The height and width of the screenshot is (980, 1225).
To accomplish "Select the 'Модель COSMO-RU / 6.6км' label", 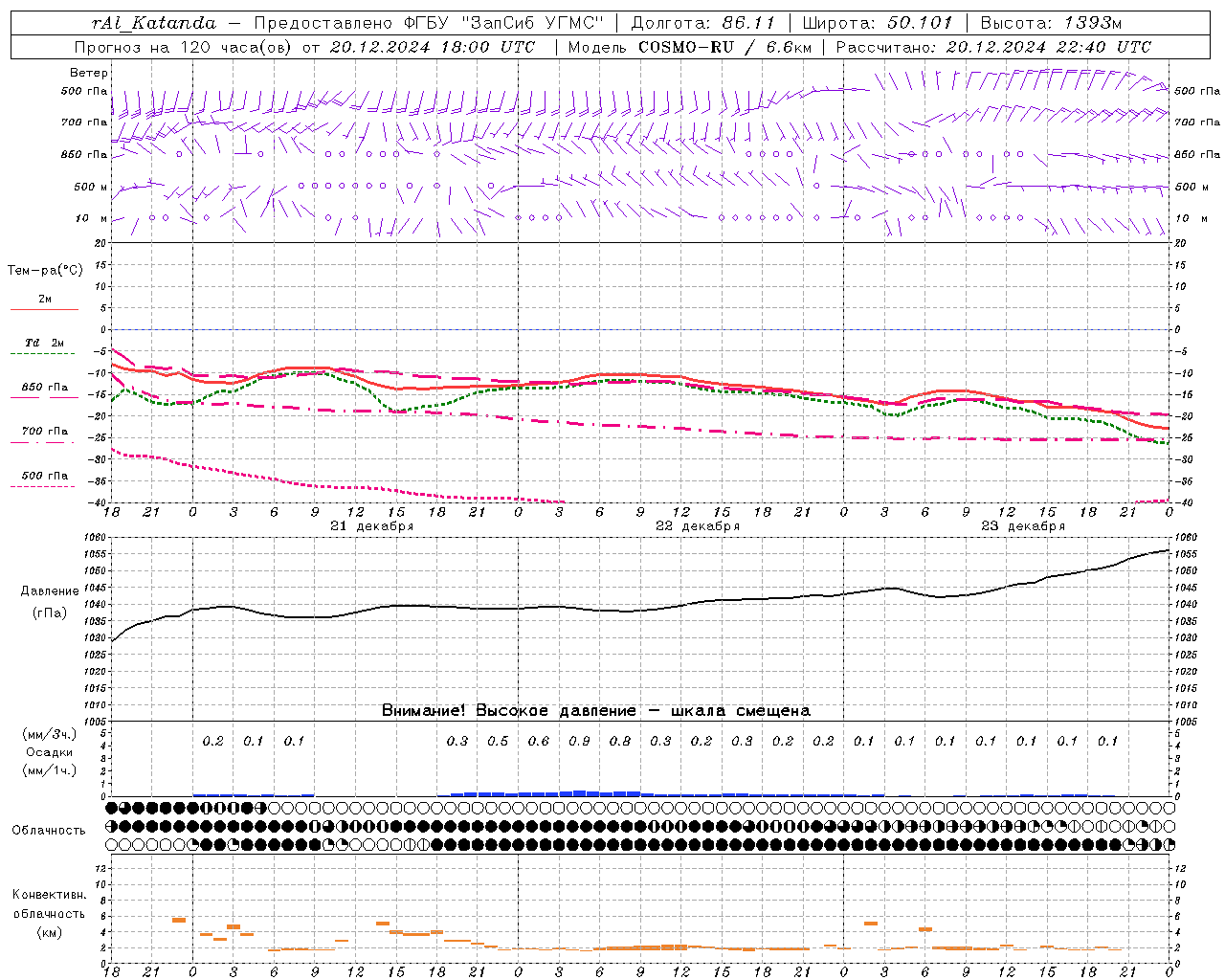I will (x=689, y=47).
